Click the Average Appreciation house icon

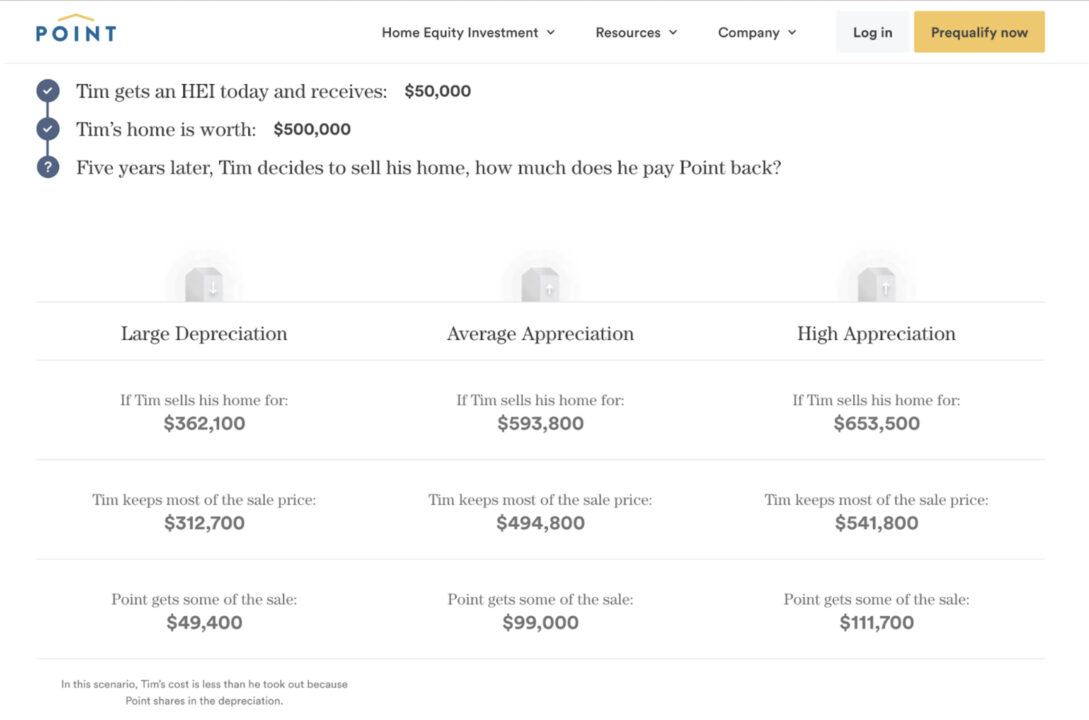tap(540, 283)
